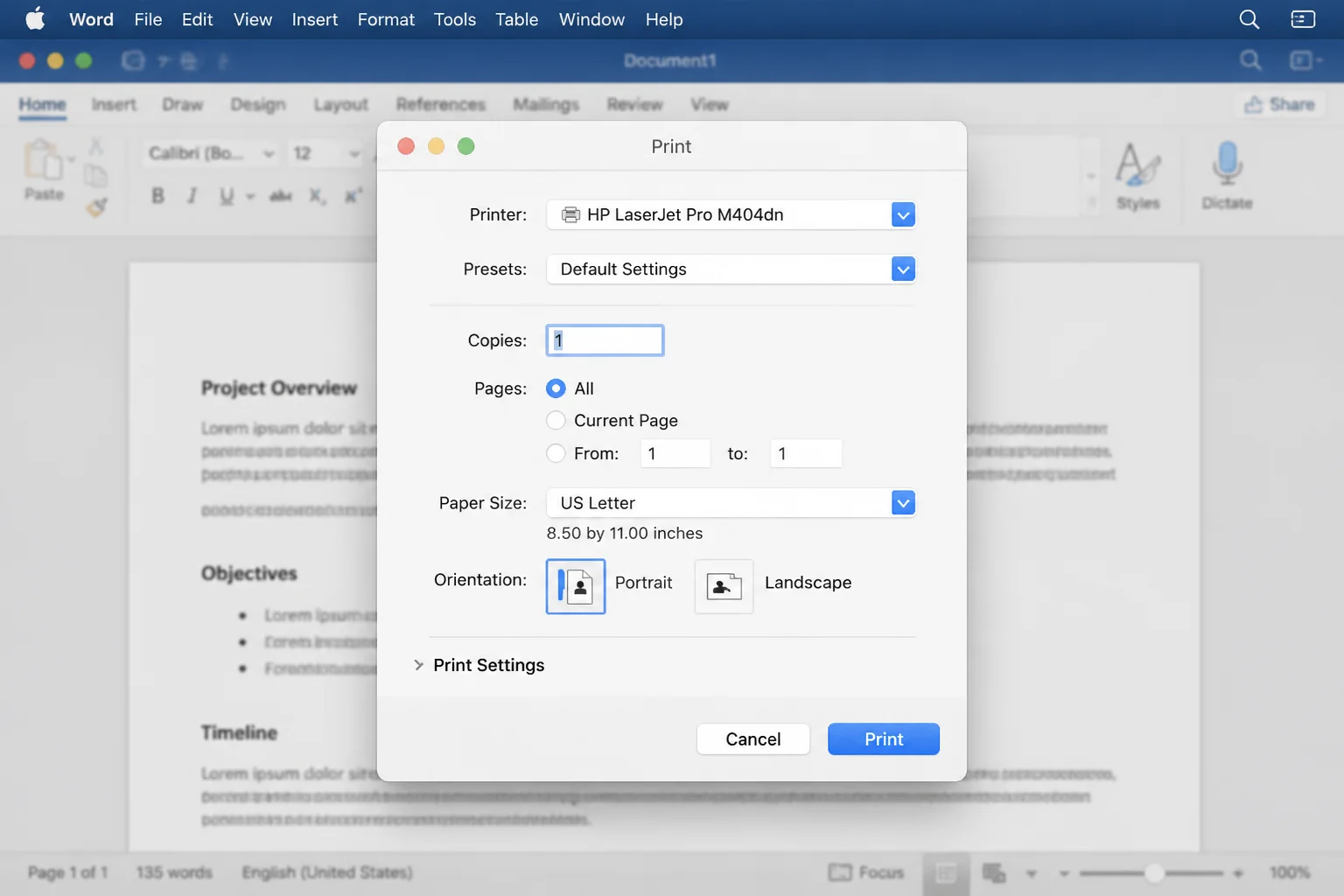Click the save icon in Word title bar
1344x896 pixels.
(x=133, y=60)
